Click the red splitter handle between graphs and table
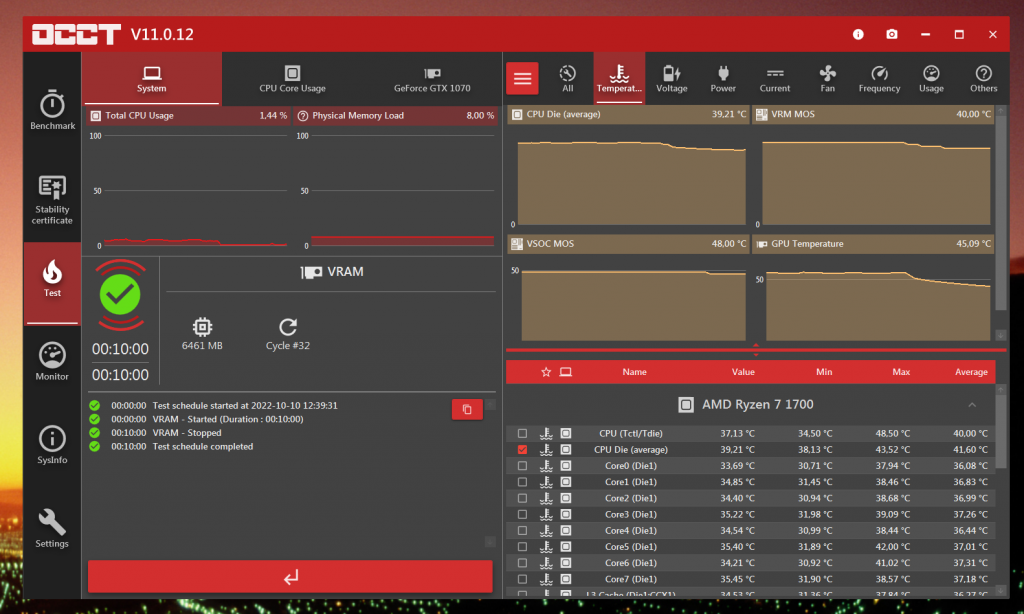 coord(756,350)
